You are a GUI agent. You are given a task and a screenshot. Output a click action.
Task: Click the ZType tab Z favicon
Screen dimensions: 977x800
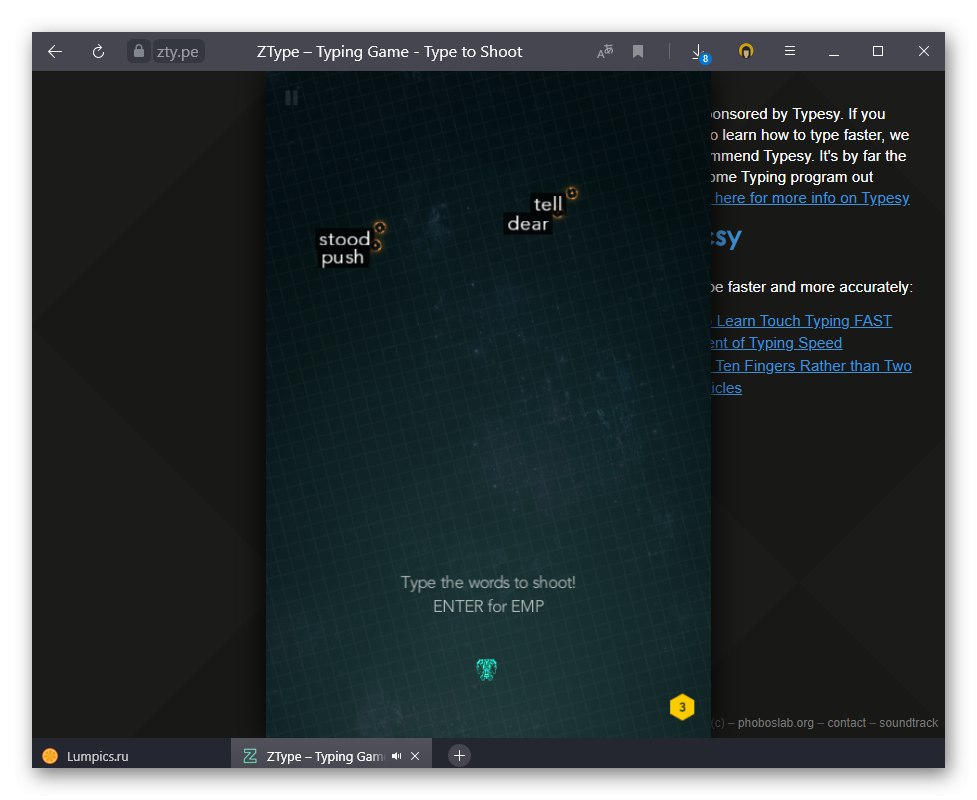tap(250, 756)
